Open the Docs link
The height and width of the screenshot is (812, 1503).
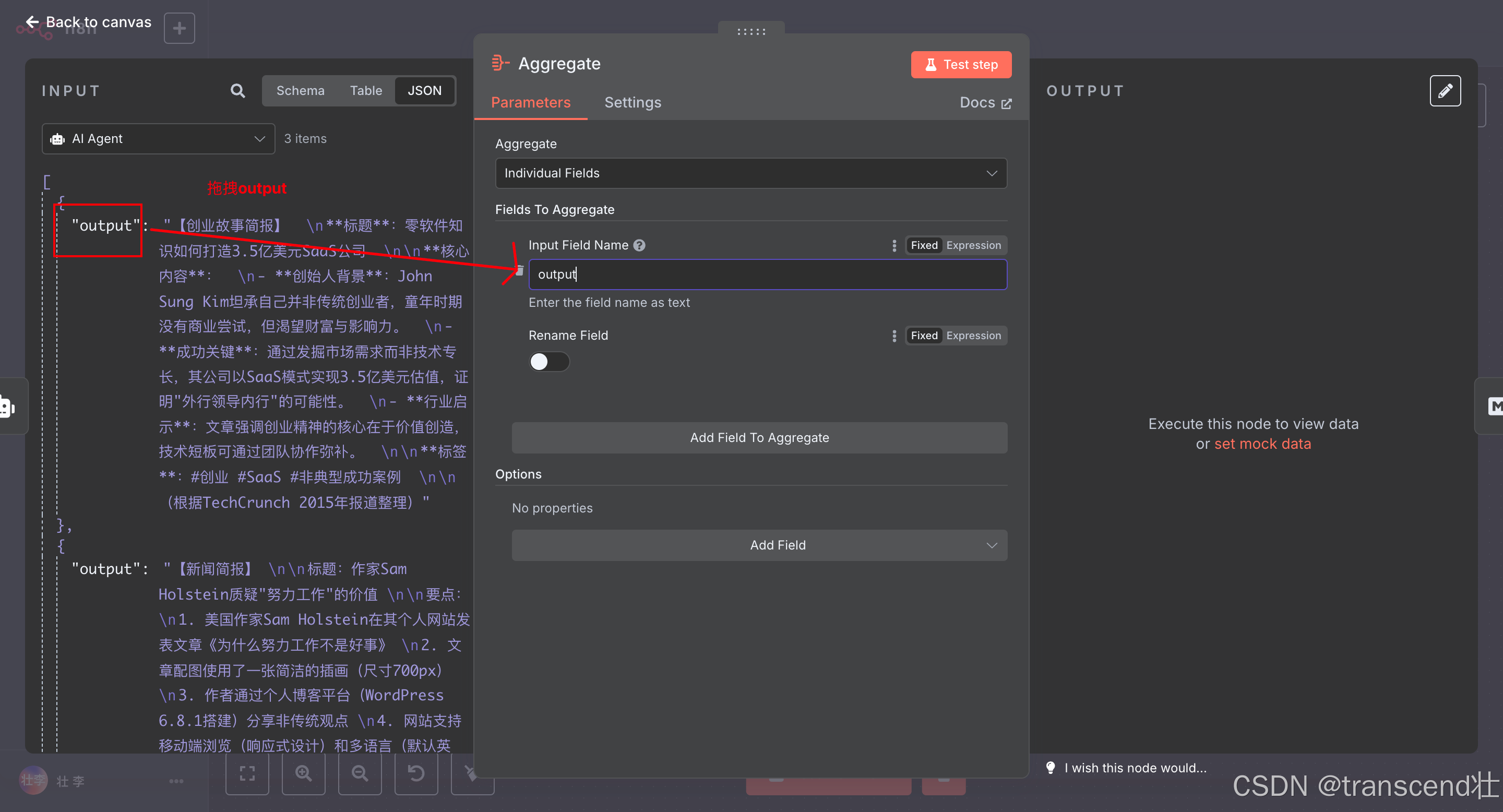[x=985, y=103]
